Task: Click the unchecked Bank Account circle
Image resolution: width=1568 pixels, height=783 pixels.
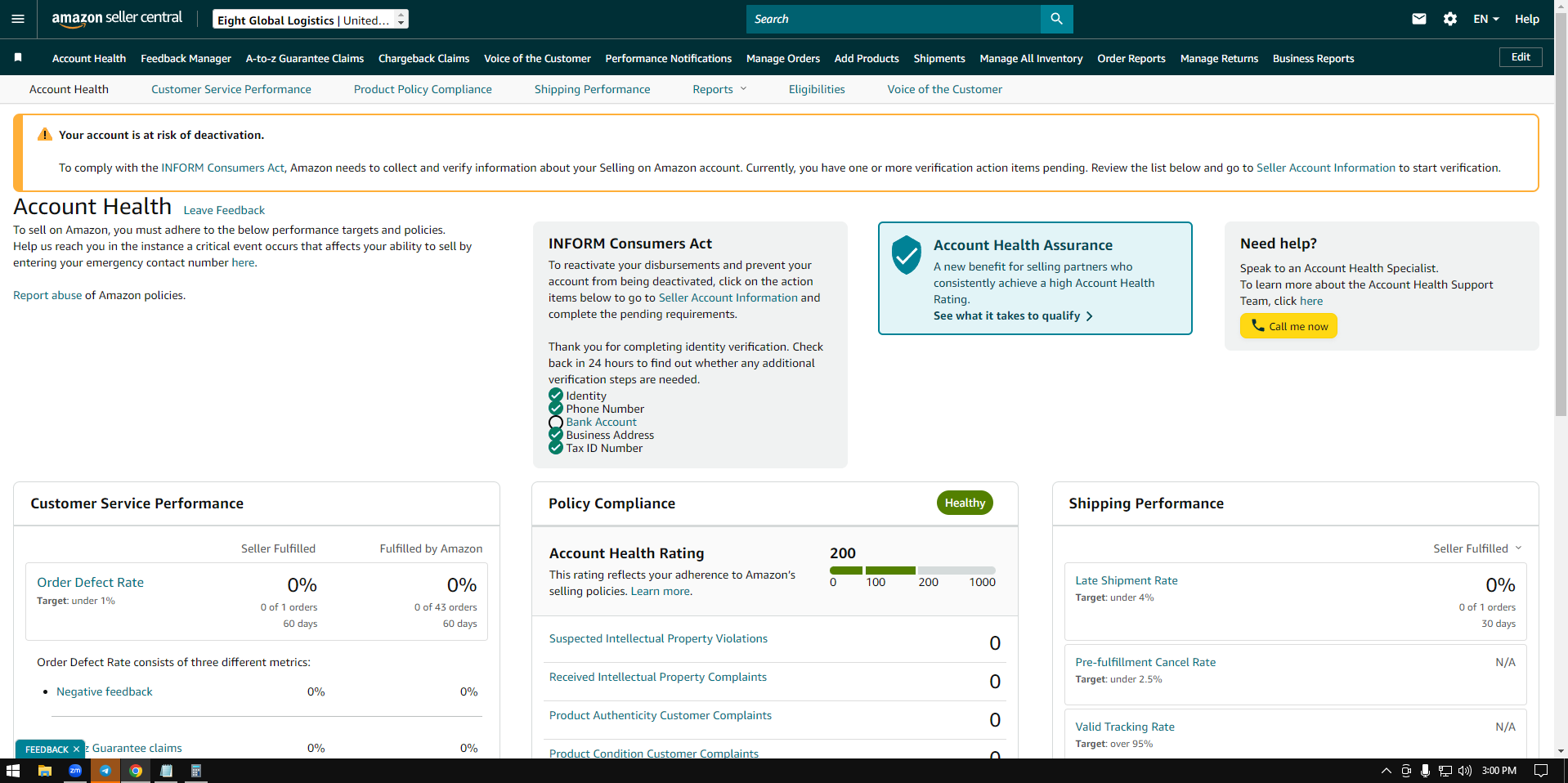Action: [x=556, y=423]
